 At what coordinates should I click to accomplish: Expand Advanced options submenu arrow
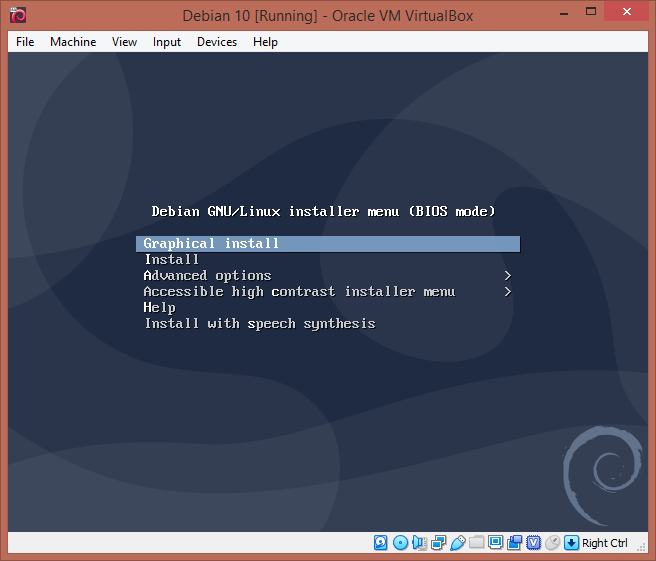pyautogui.click(x=507, y=276)
